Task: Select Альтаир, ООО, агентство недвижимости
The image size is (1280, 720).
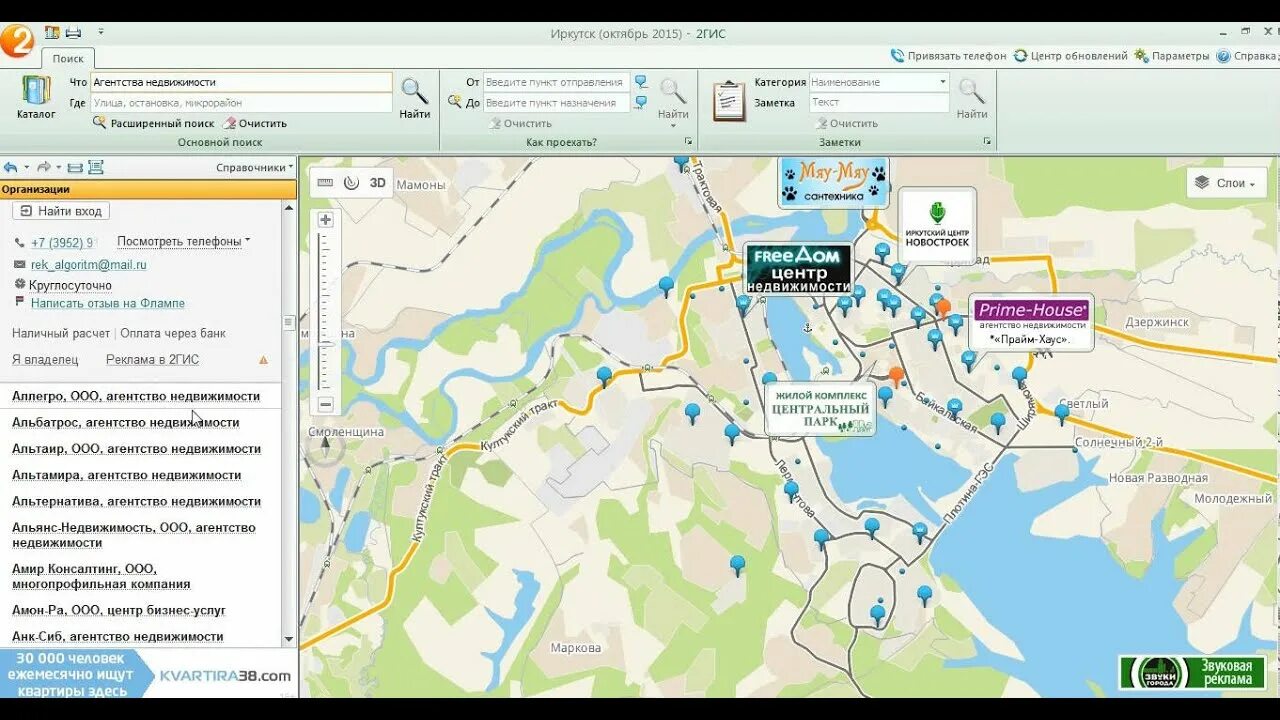Action: pyautogui.click(x=136, y=449)
